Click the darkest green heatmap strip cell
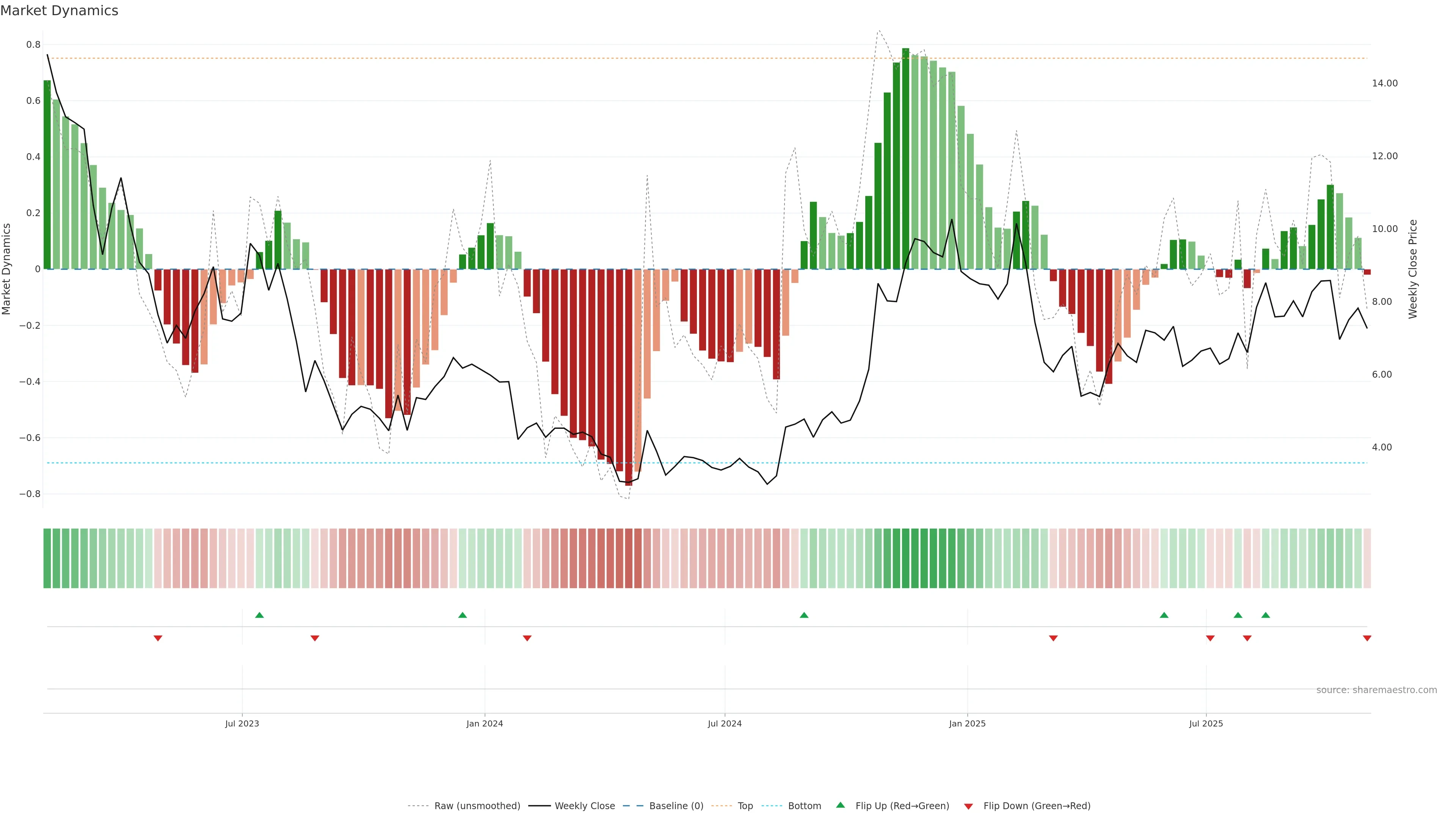 [x=905, y=558]
